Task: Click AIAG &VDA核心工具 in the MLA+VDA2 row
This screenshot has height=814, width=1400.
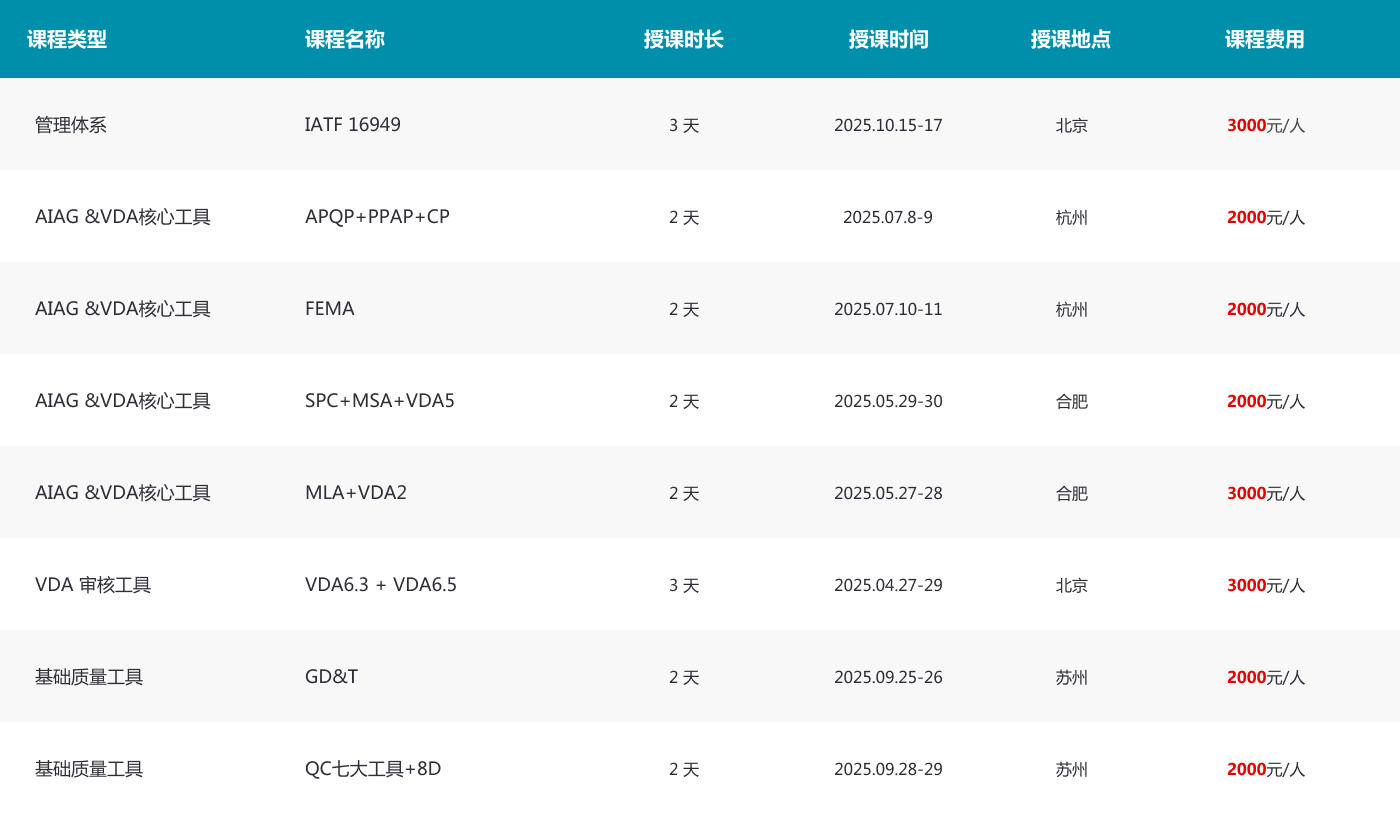Action: (x=123, y=493)
